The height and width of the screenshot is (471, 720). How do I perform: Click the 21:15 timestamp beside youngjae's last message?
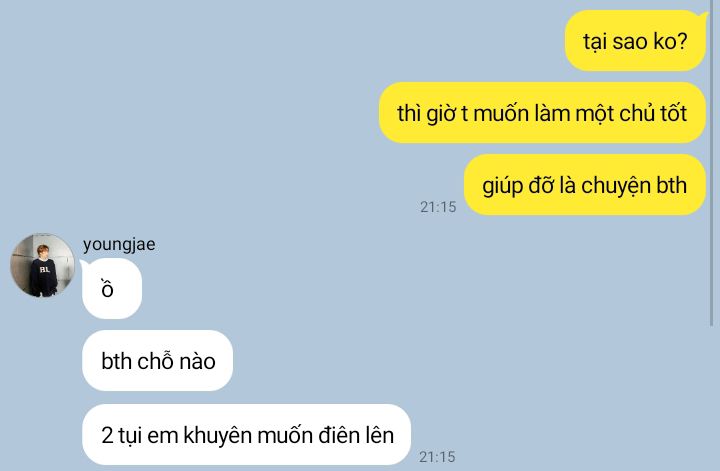(437, 457)
